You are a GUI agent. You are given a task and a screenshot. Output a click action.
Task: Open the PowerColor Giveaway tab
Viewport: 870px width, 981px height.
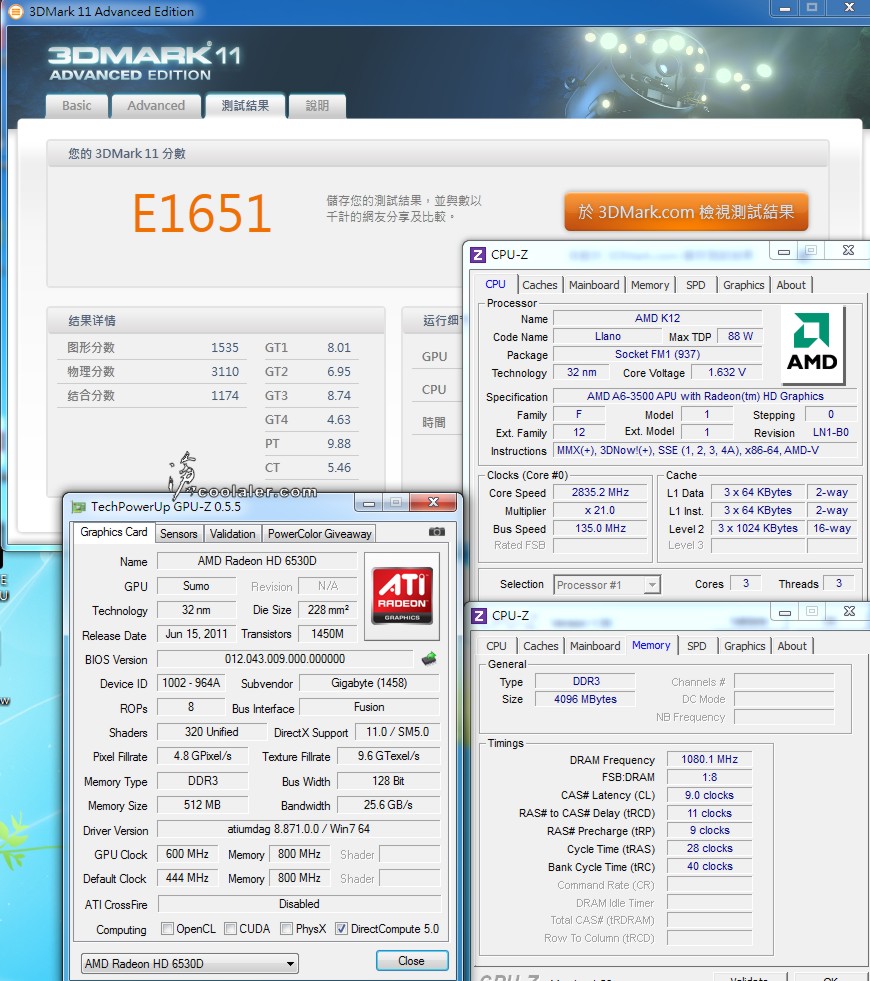point(319,534)
